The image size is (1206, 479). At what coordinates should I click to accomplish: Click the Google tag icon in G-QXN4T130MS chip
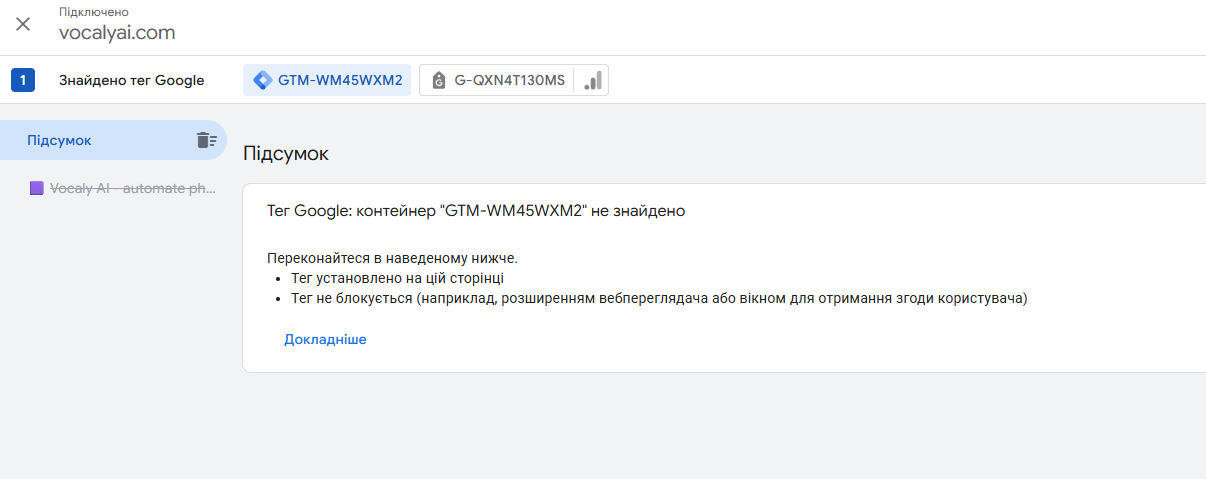pos(438,81)
